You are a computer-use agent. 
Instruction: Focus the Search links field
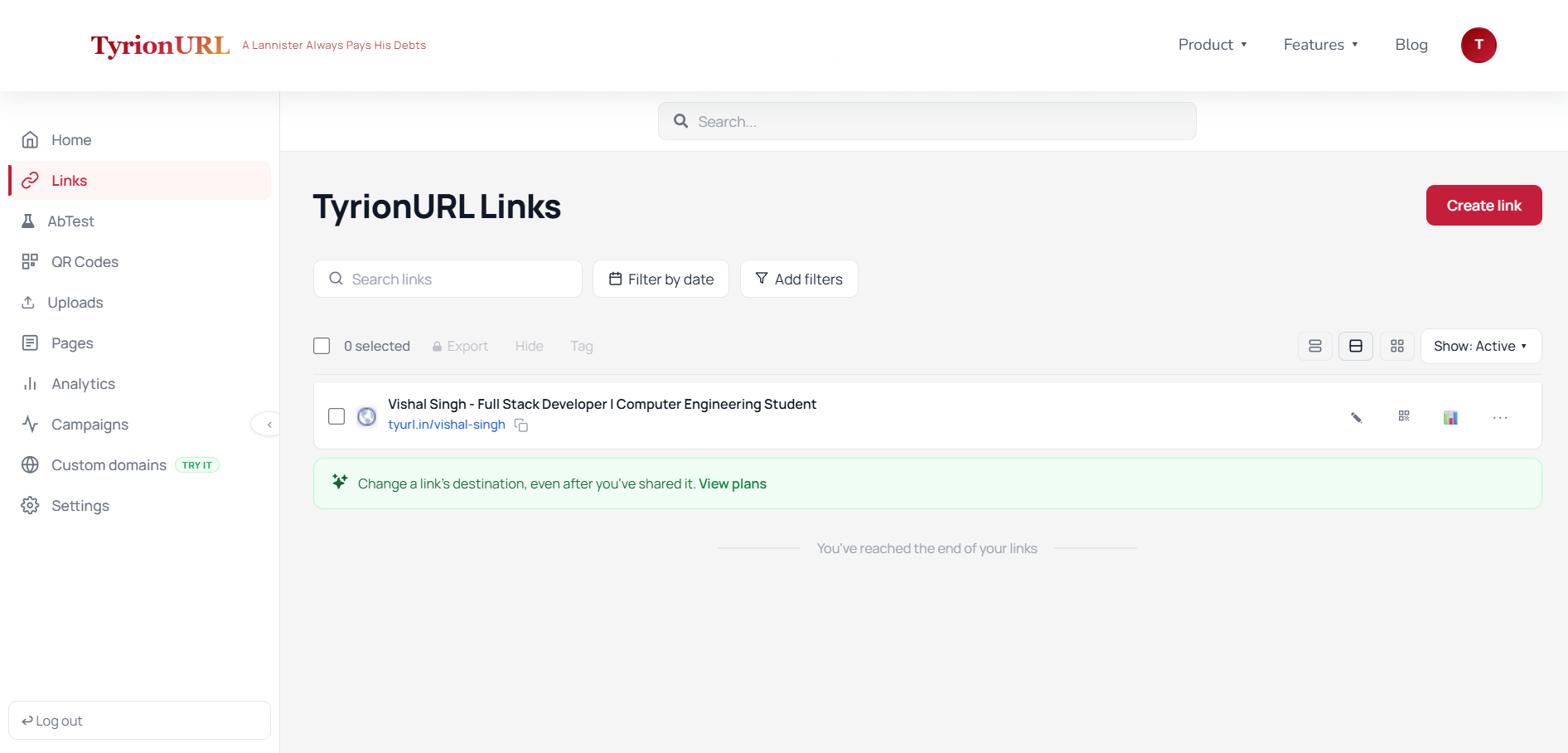(x=448, y=279)
